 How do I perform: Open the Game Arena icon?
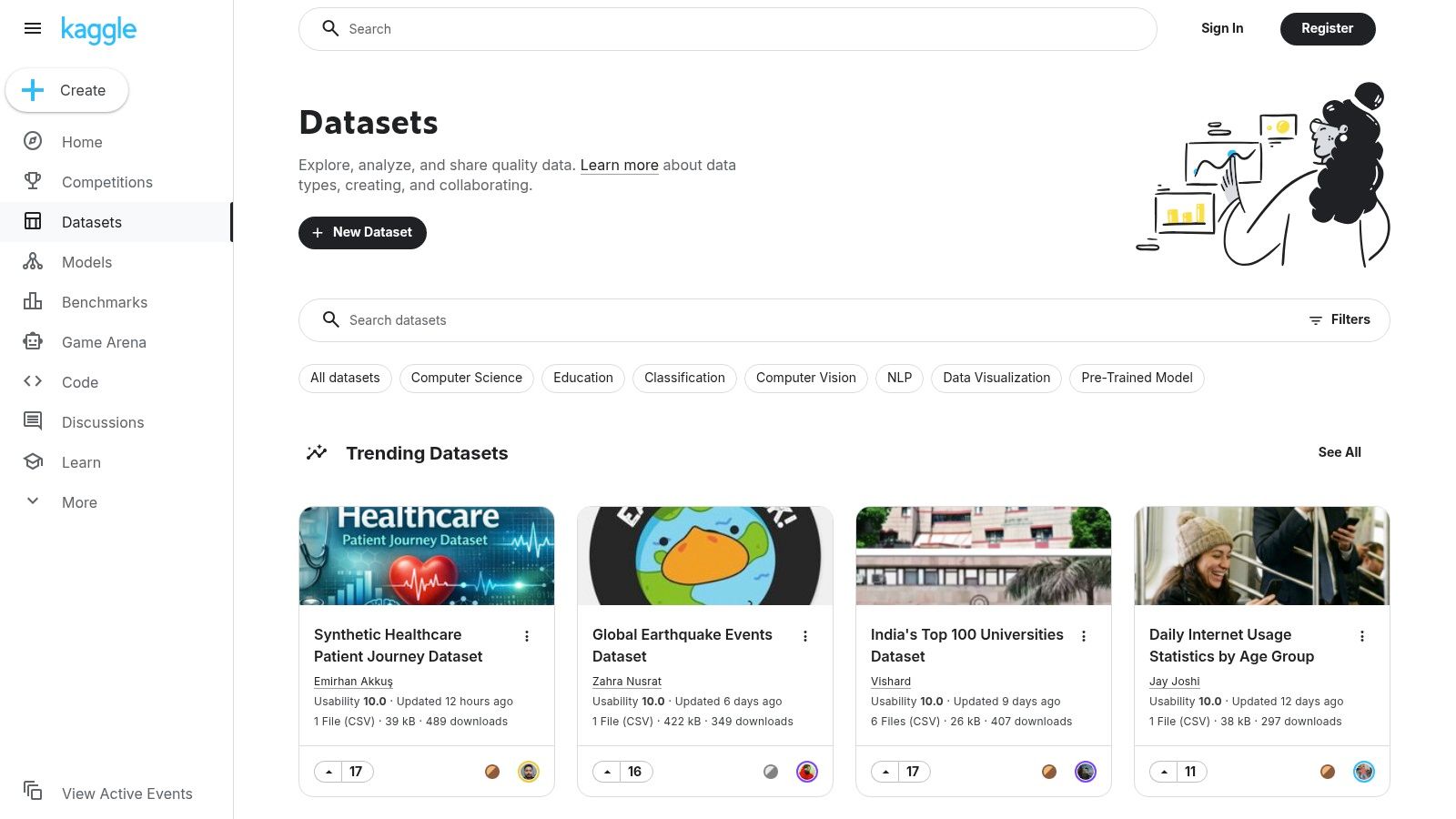coord(33,342)
